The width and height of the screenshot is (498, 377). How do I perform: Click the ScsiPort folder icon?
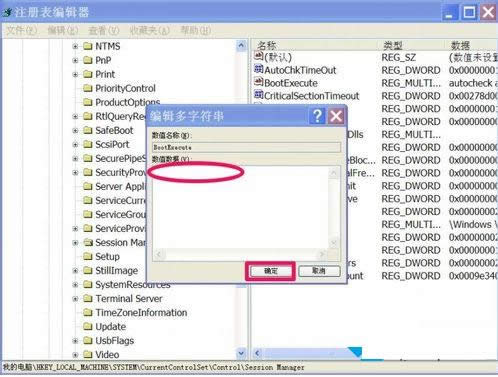(x=88, y=144)
